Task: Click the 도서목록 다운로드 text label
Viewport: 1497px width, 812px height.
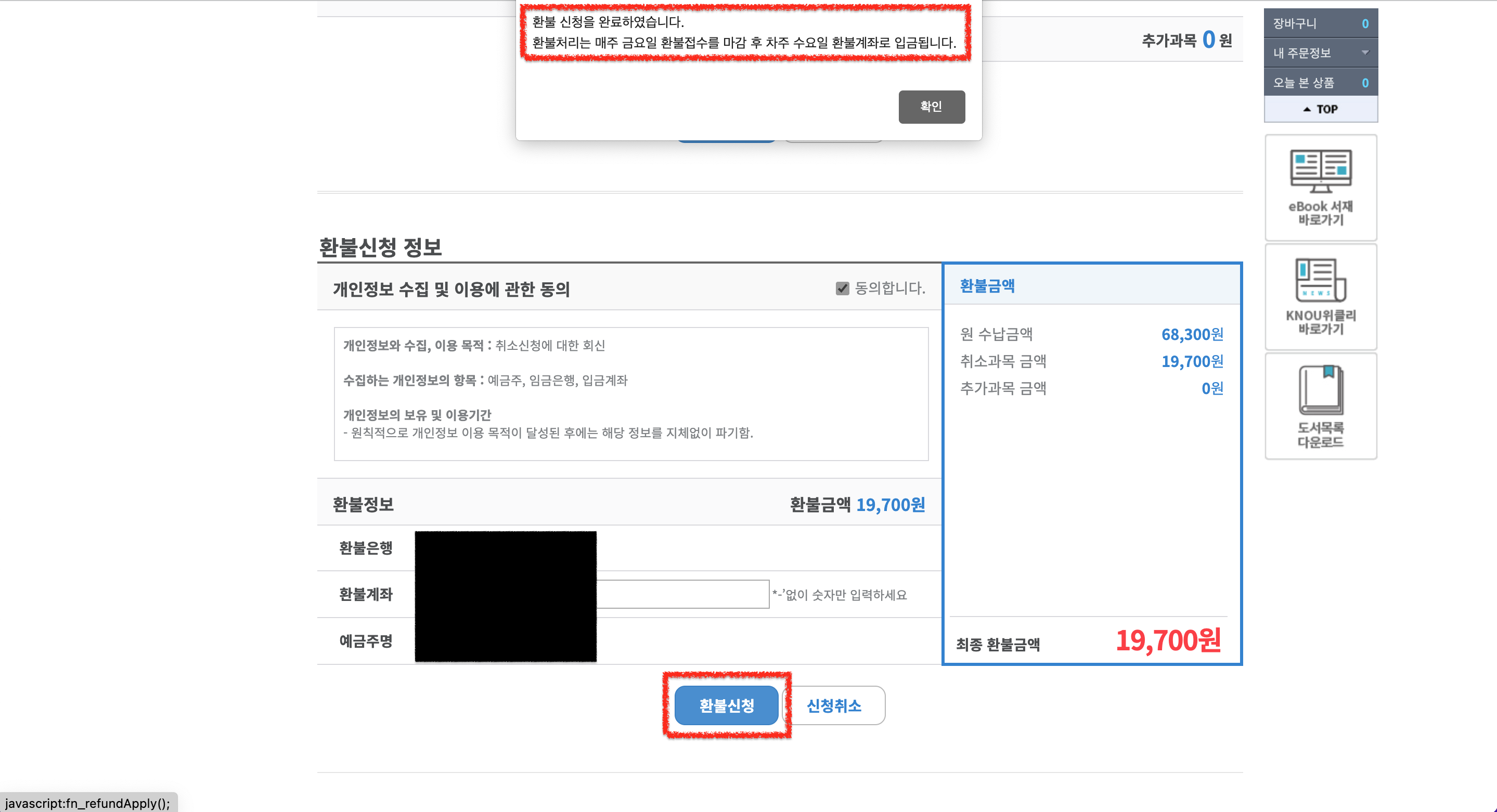Action: (x=1320, y=435)
